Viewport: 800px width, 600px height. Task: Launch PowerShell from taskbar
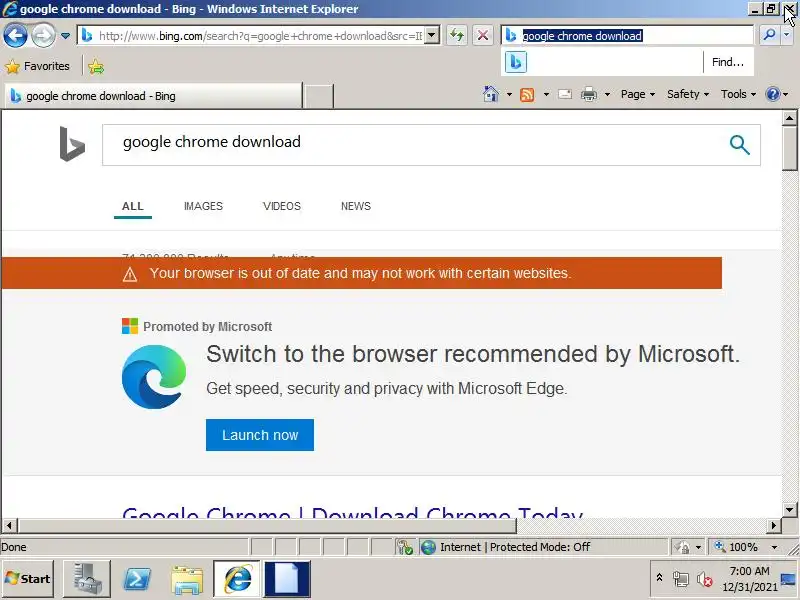[137, 579]
